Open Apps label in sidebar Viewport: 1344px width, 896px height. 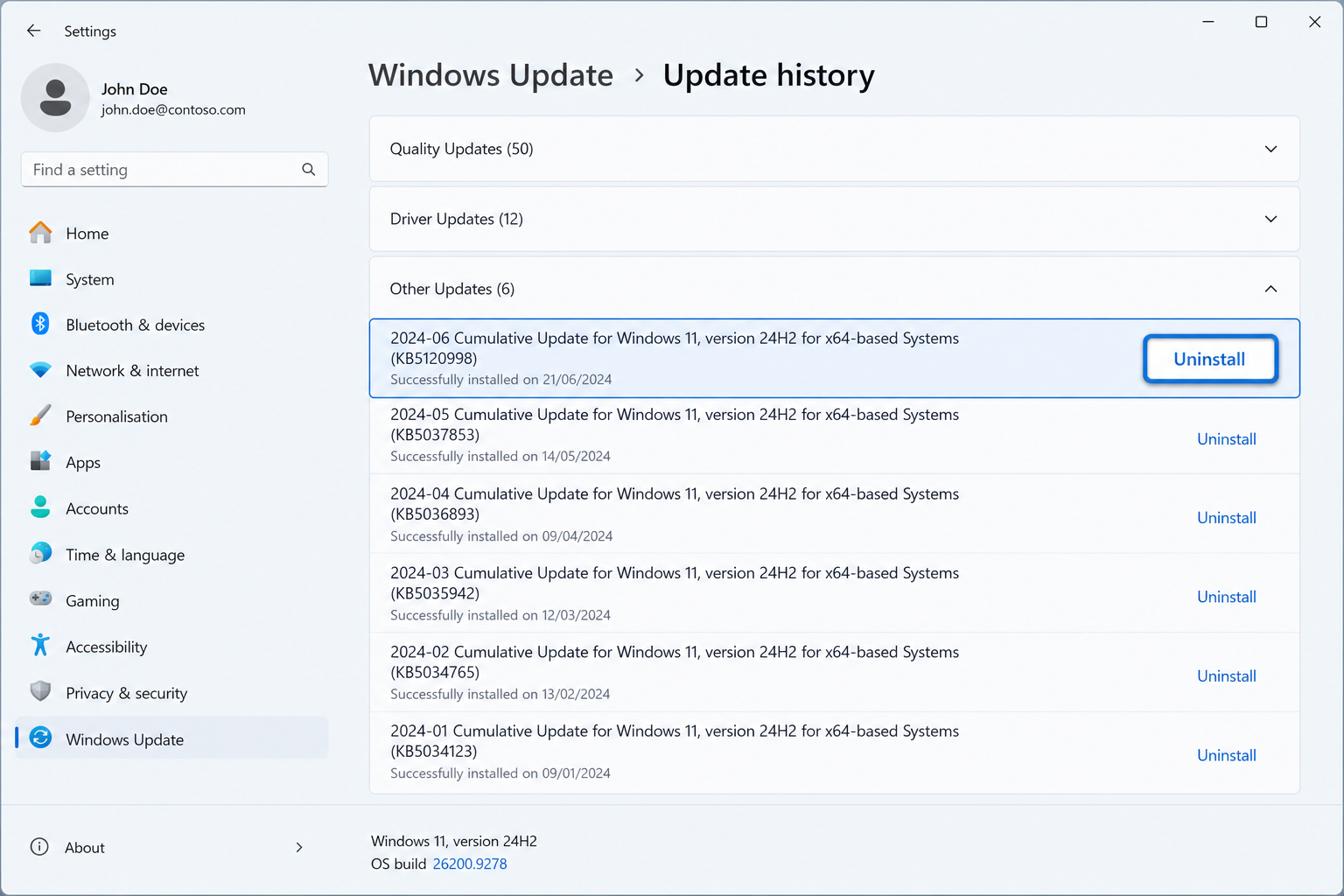pos(83,463)
